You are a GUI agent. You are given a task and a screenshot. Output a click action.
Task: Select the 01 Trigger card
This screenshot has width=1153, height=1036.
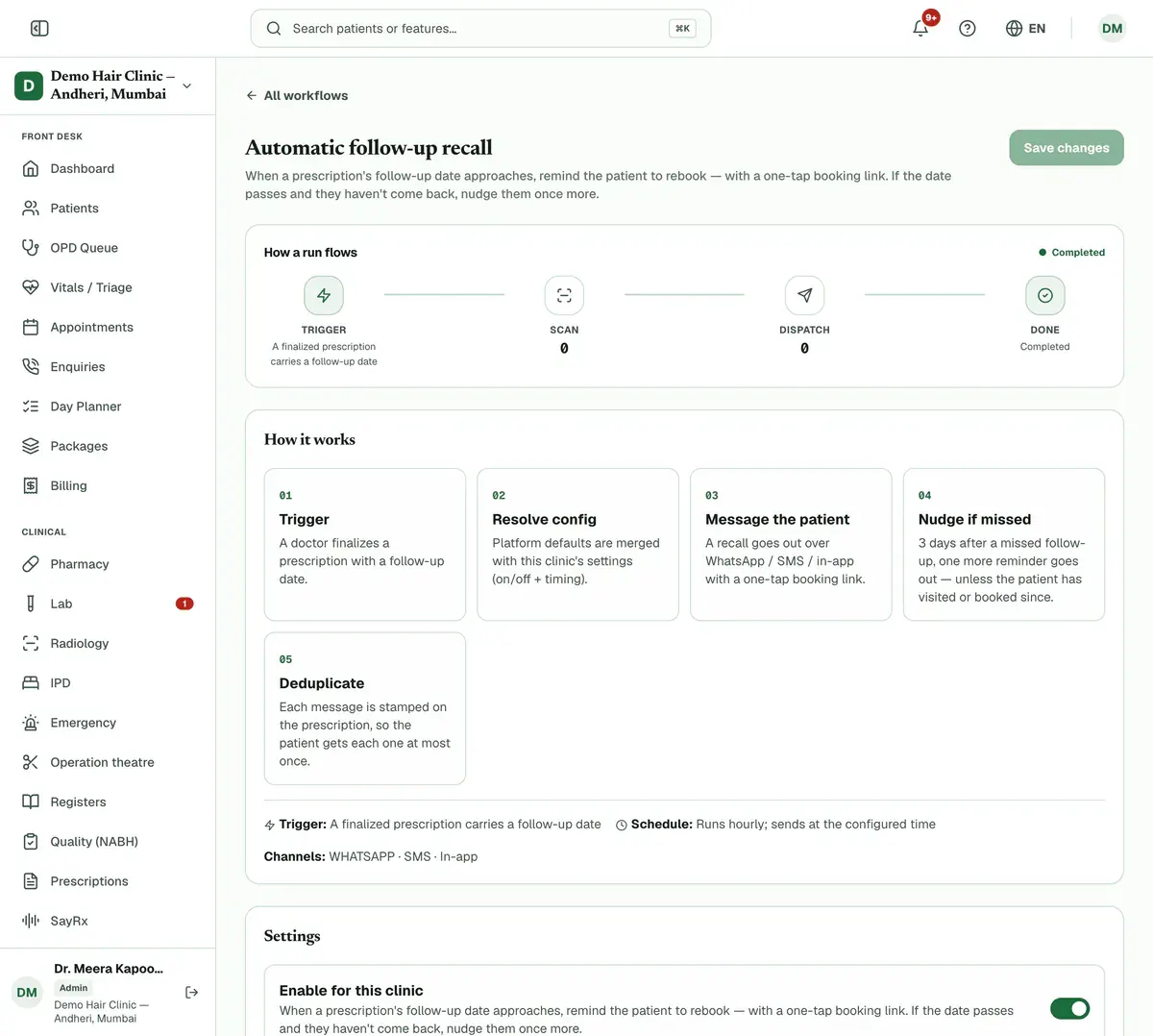click(365, 545)
